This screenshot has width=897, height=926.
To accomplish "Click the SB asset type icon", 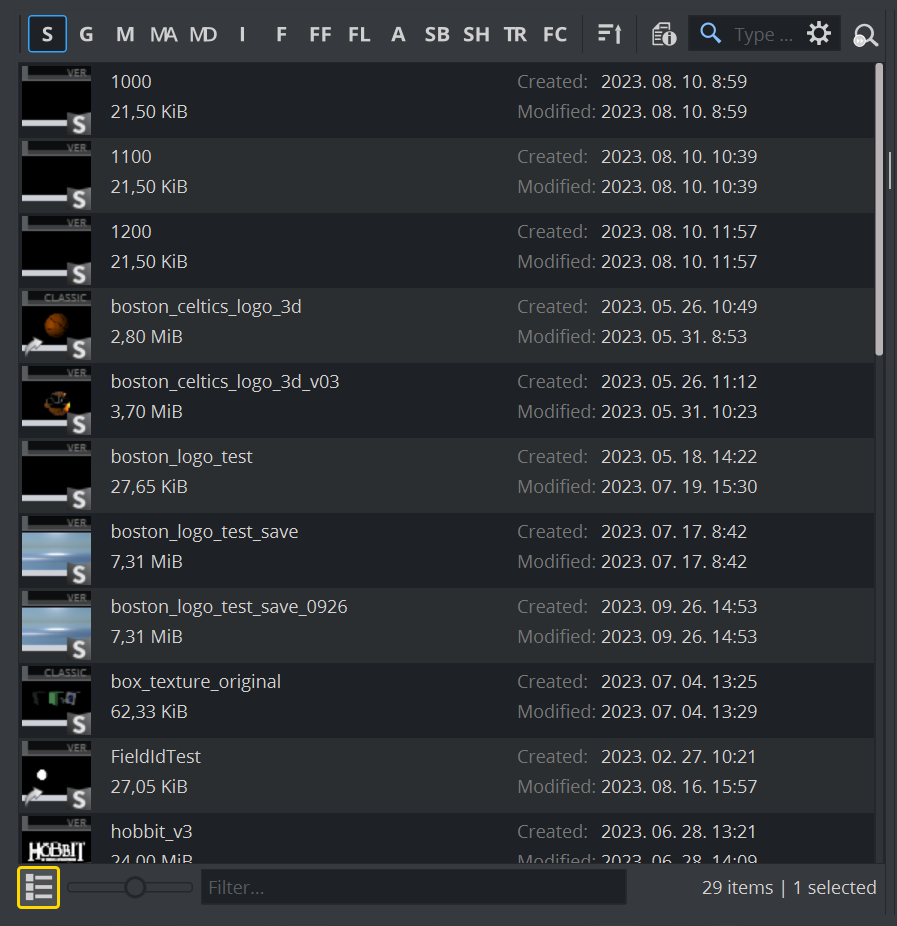I will coord(437,35).
